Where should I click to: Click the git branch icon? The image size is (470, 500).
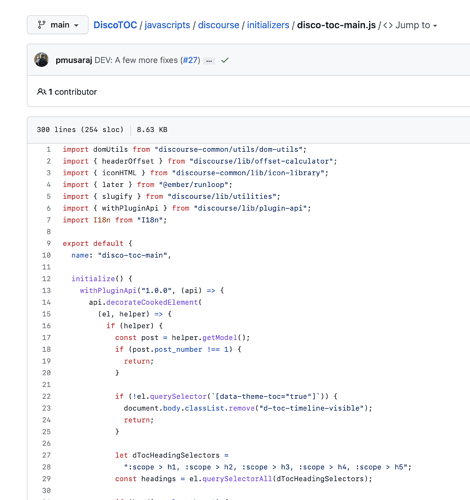[42, 25]
